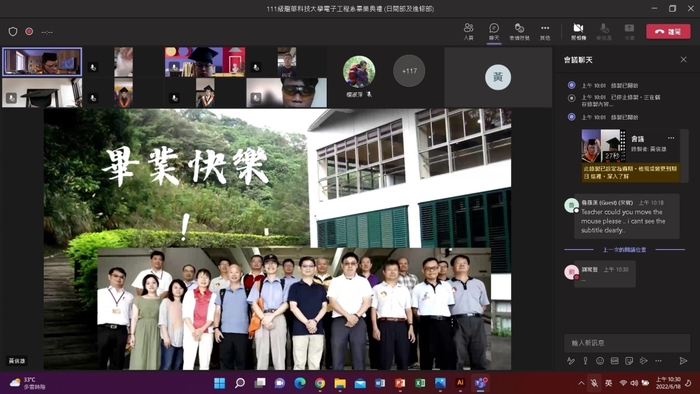Click the shield security icon

click(x=13, y=32)
